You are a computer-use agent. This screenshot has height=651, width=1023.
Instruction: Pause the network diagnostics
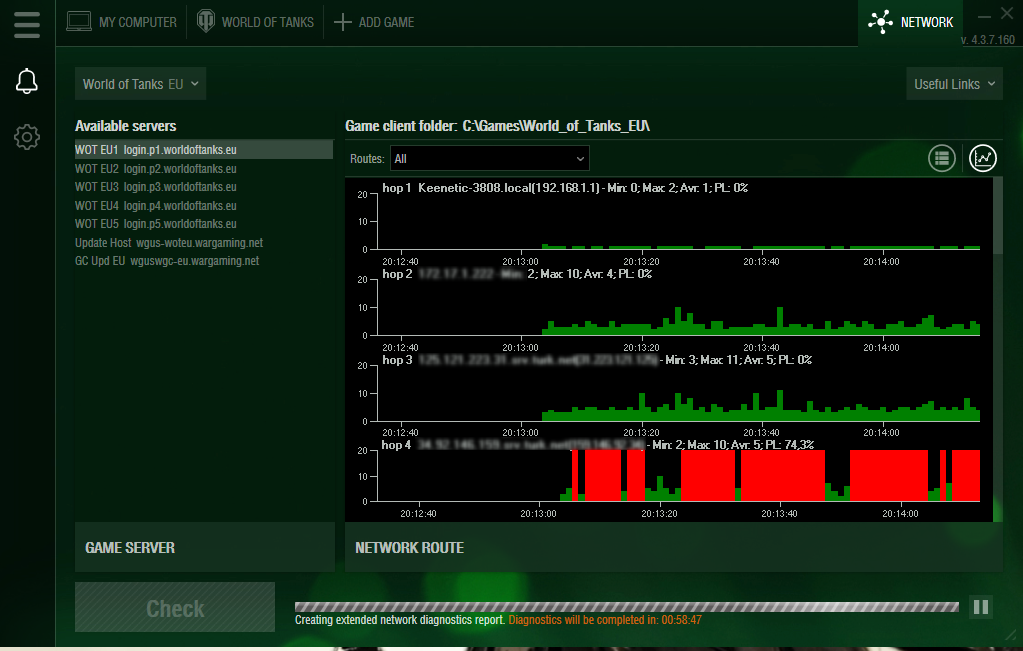pos(981,607)
